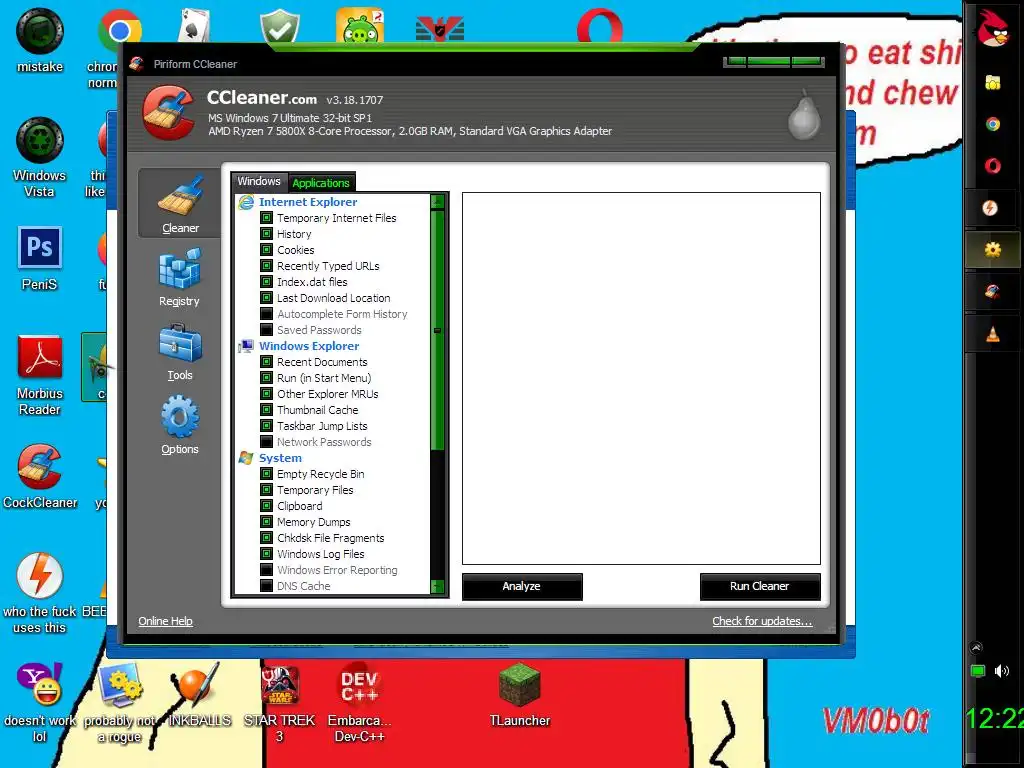
Task: Click the CCleaner logo in header
Action: coord(168,113)
